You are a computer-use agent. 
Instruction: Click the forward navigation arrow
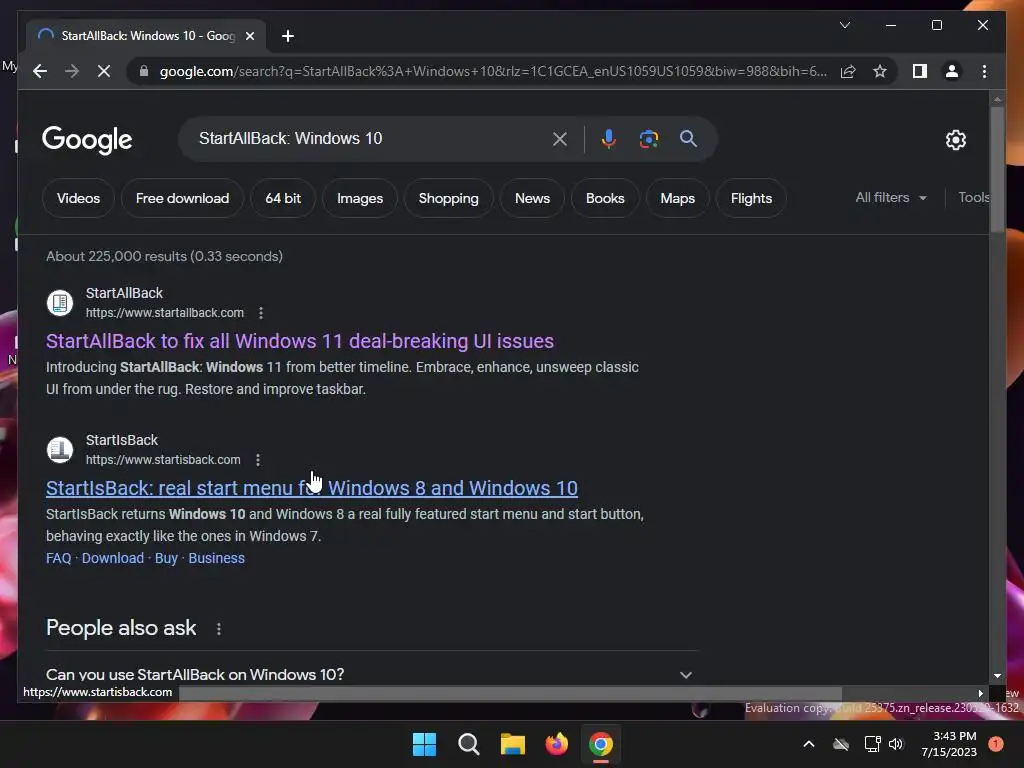(72, 71)
